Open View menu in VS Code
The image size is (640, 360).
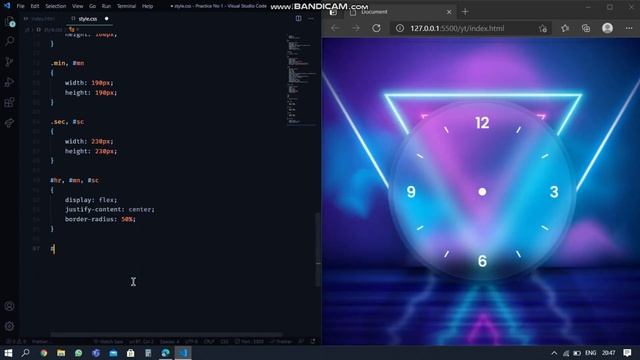coord(77,6)
